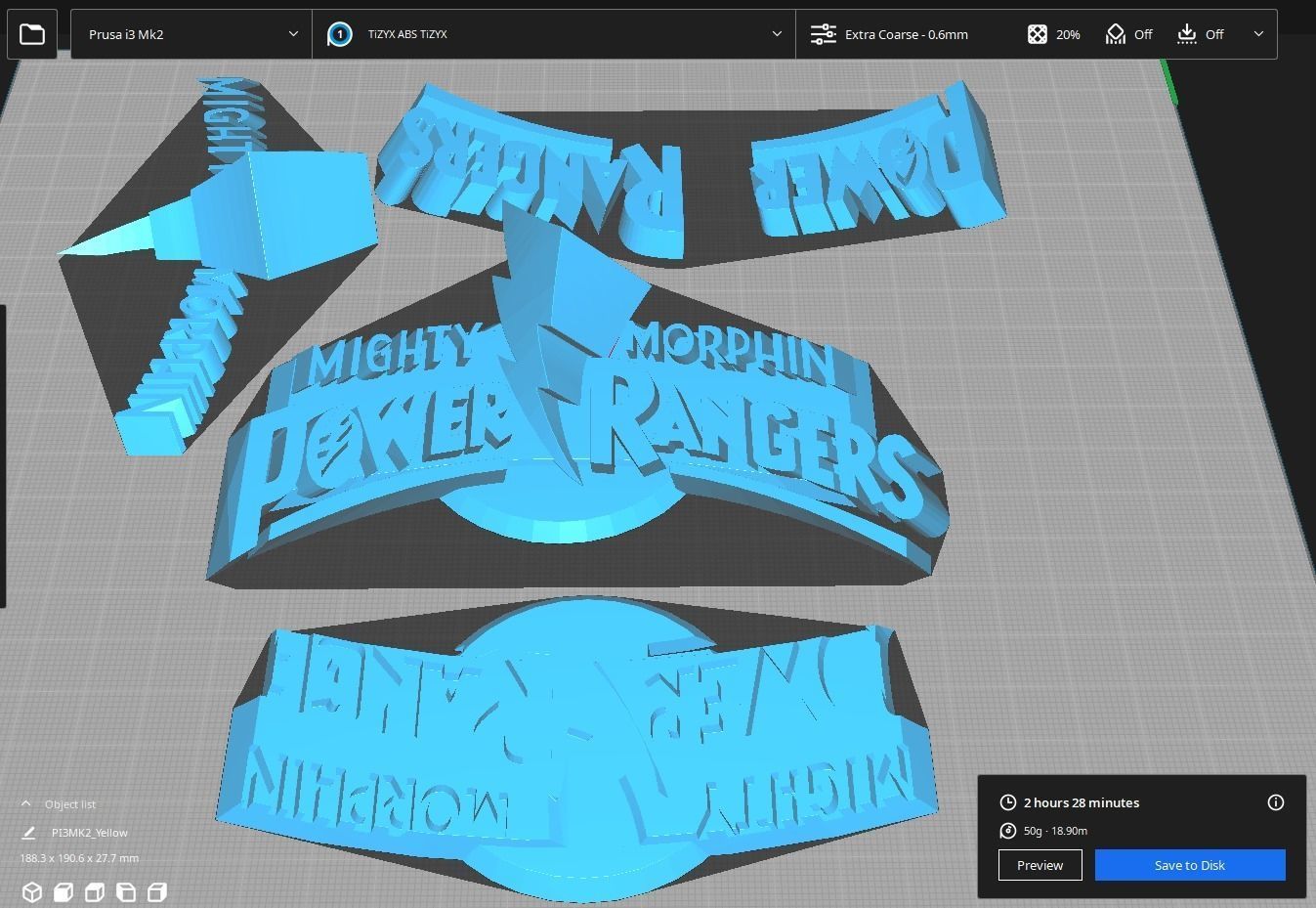The height and width of the screenshot is (908, 1316).
Task: Select the mirrored RANGERS text model
Action: [x=532, y=171]
